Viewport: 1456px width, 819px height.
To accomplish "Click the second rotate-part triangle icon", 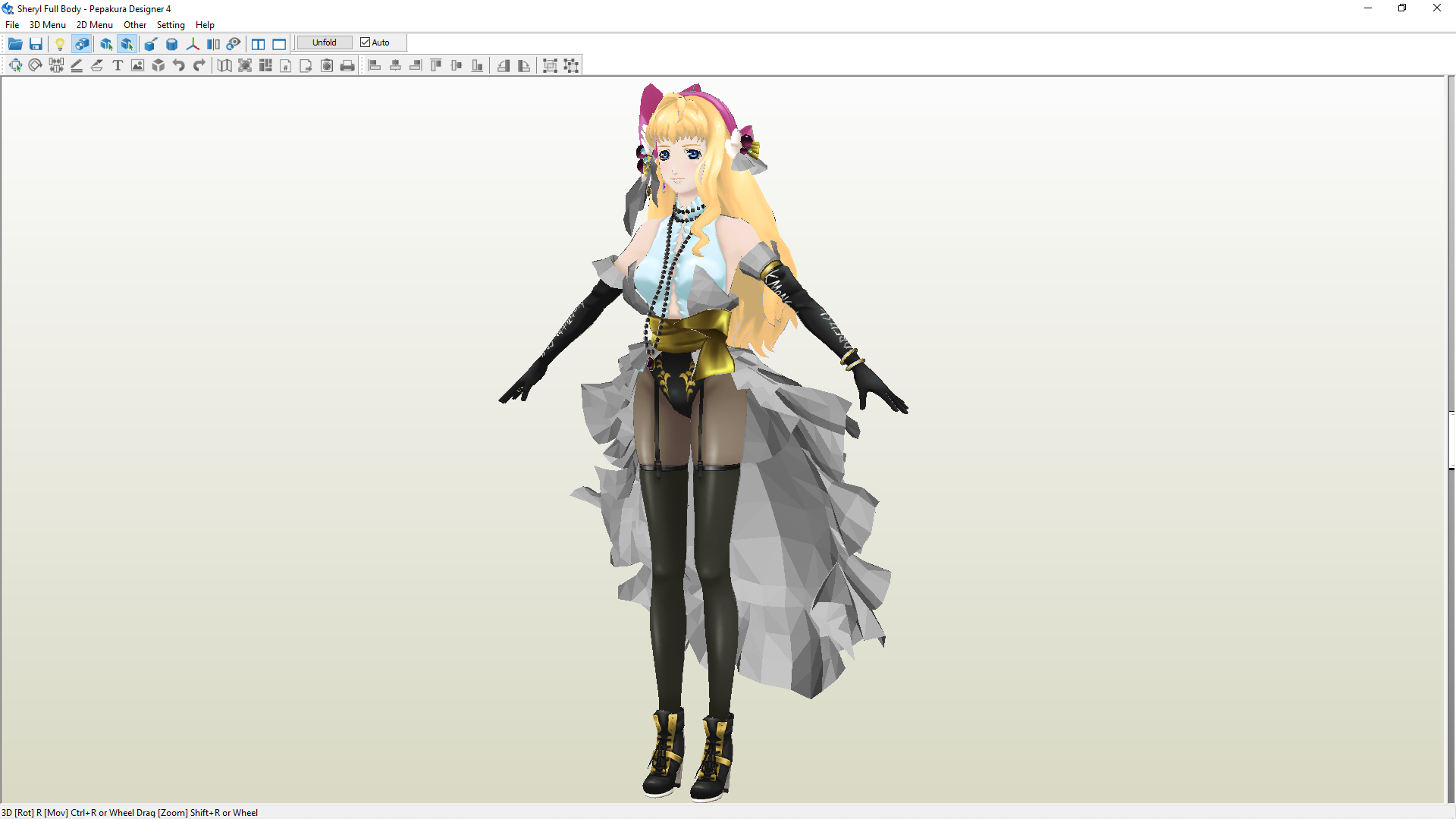I will (x=524, y=65).
